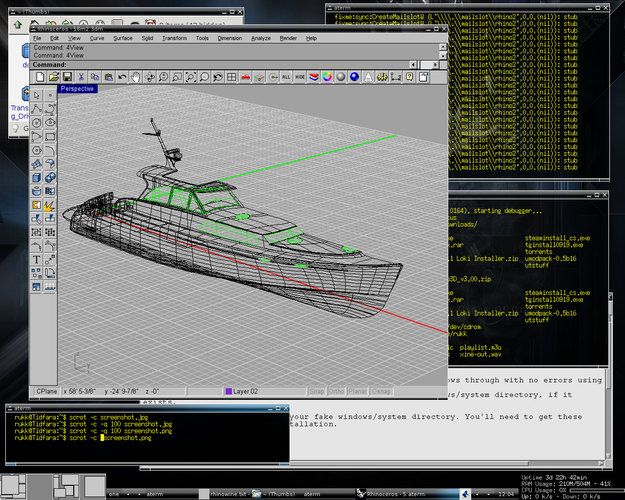This screenshot has width=625, height=500.
Task: Click the CPlane status bar pane
Action: coord(47,392)
